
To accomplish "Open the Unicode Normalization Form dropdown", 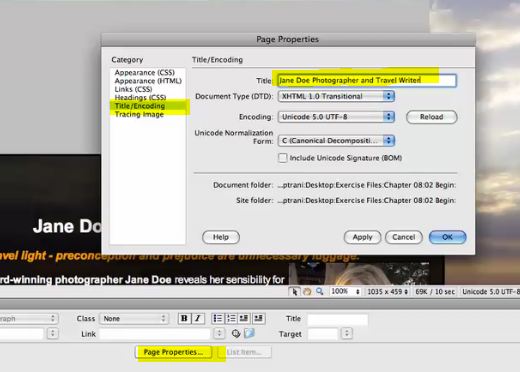I will click(x=336, y=141).
